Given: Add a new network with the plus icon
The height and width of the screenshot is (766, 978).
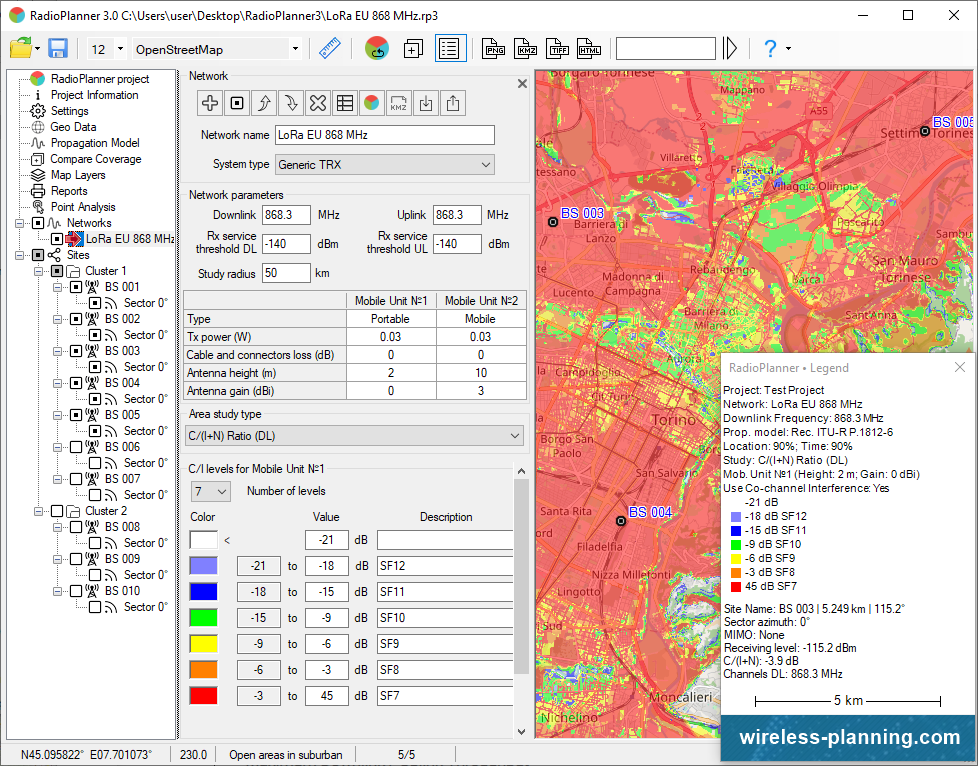Looking at the screenshot, I should 210,103.
